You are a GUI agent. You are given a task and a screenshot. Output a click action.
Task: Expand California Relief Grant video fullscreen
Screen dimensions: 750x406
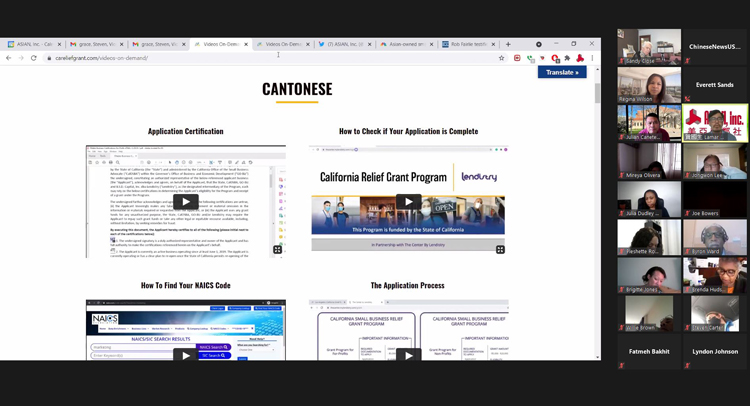click(x=500, y=250)
